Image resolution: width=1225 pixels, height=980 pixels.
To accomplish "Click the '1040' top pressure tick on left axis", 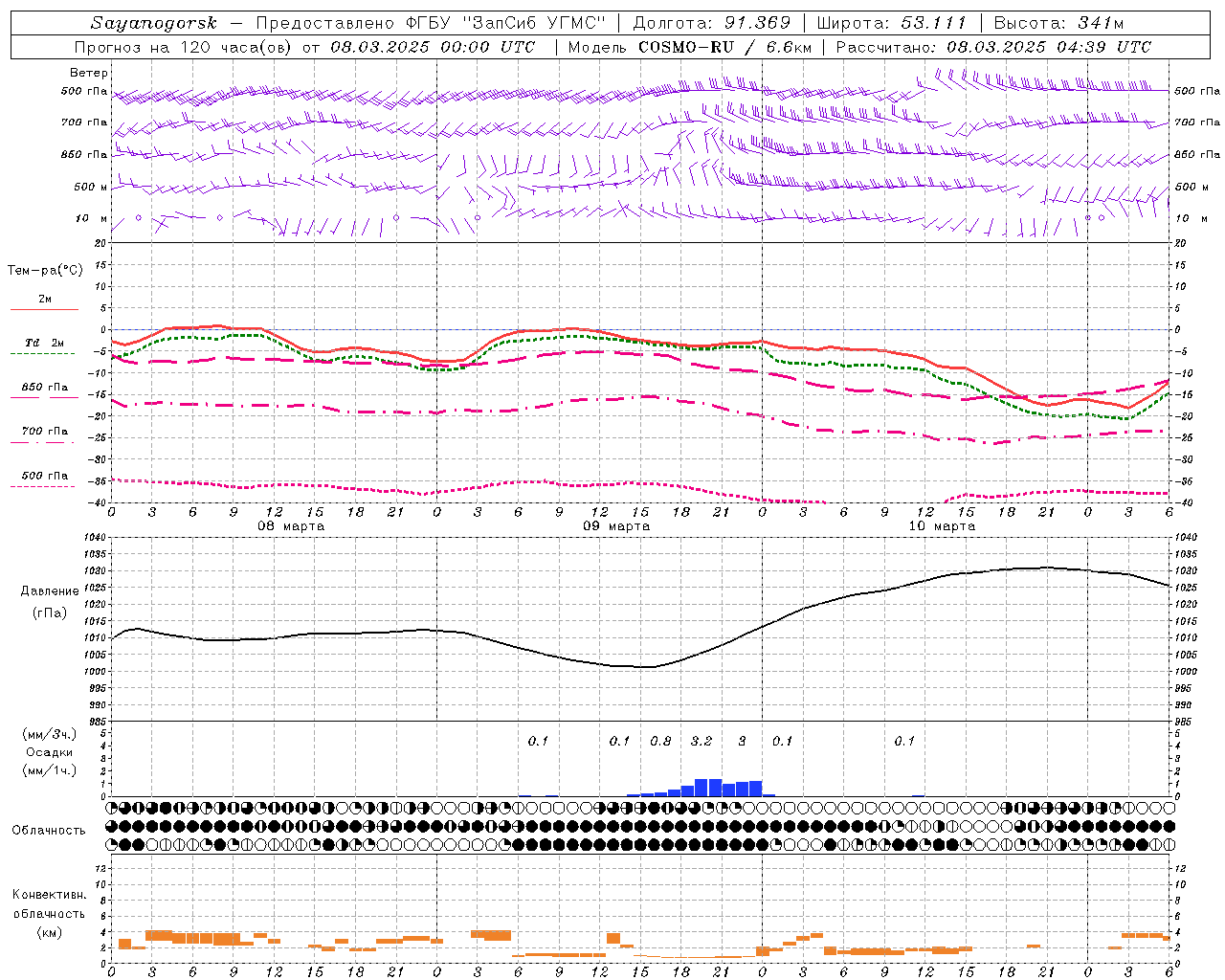I will (x=95, y=538).
